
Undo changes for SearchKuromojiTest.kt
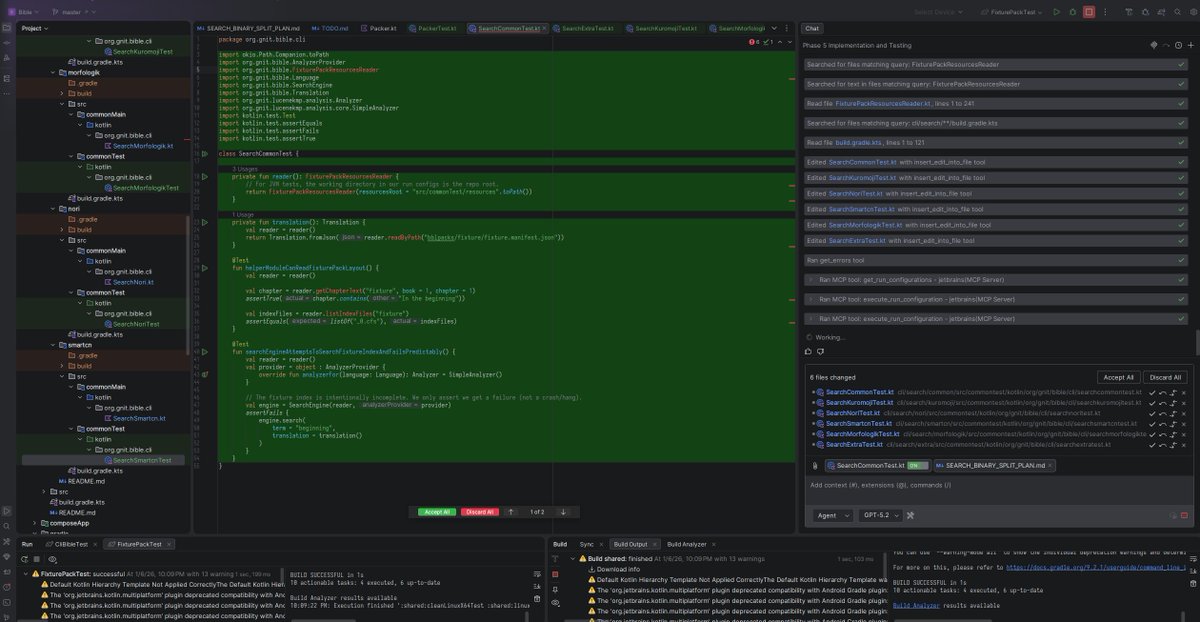(1163, 403)
